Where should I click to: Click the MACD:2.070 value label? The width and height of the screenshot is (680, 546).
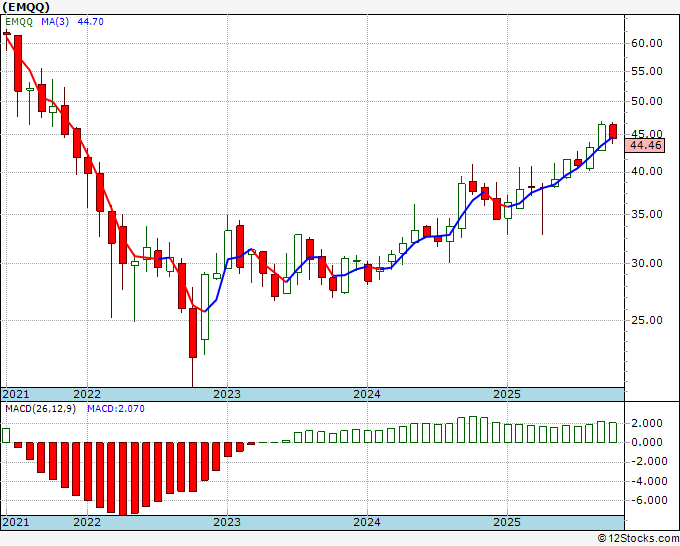pyautogui.click(x=116, y=409)
